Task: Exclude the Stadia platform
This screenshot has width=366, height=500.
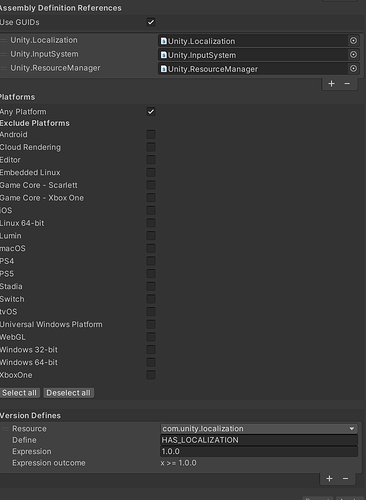Action: (151, 286)
